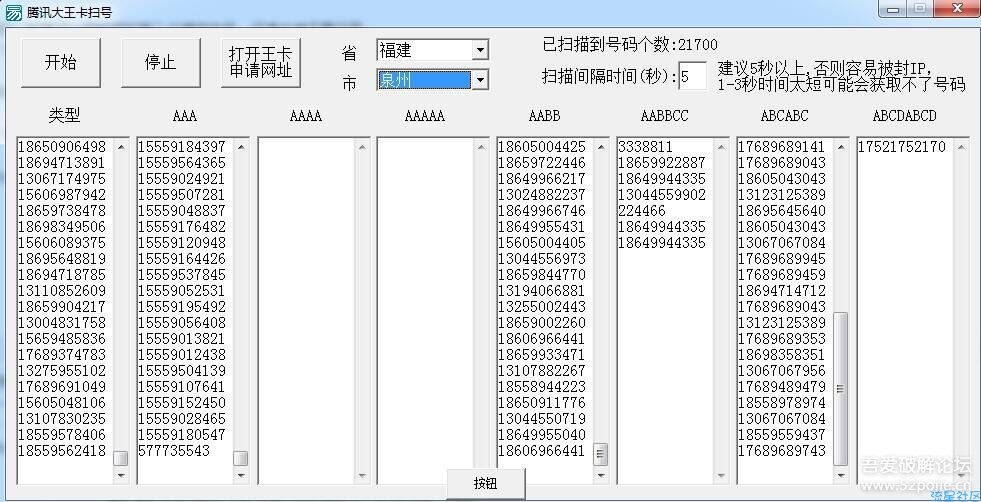Click the 按钮 button at the bottom
The image size is (981, 502).
(485, 484)
